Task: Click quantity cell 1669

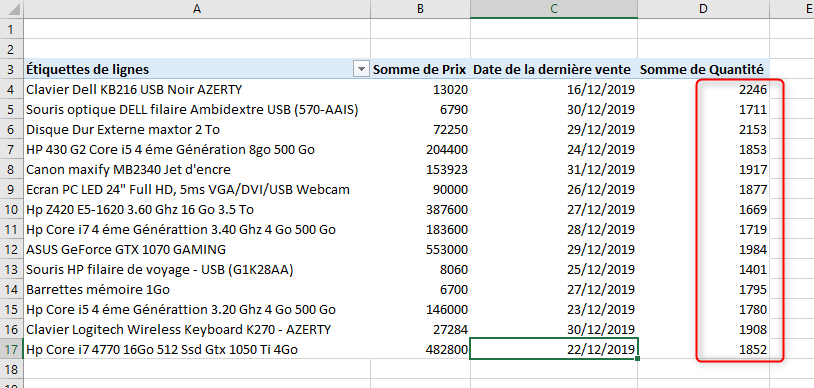Action: [x=703, y=209]
